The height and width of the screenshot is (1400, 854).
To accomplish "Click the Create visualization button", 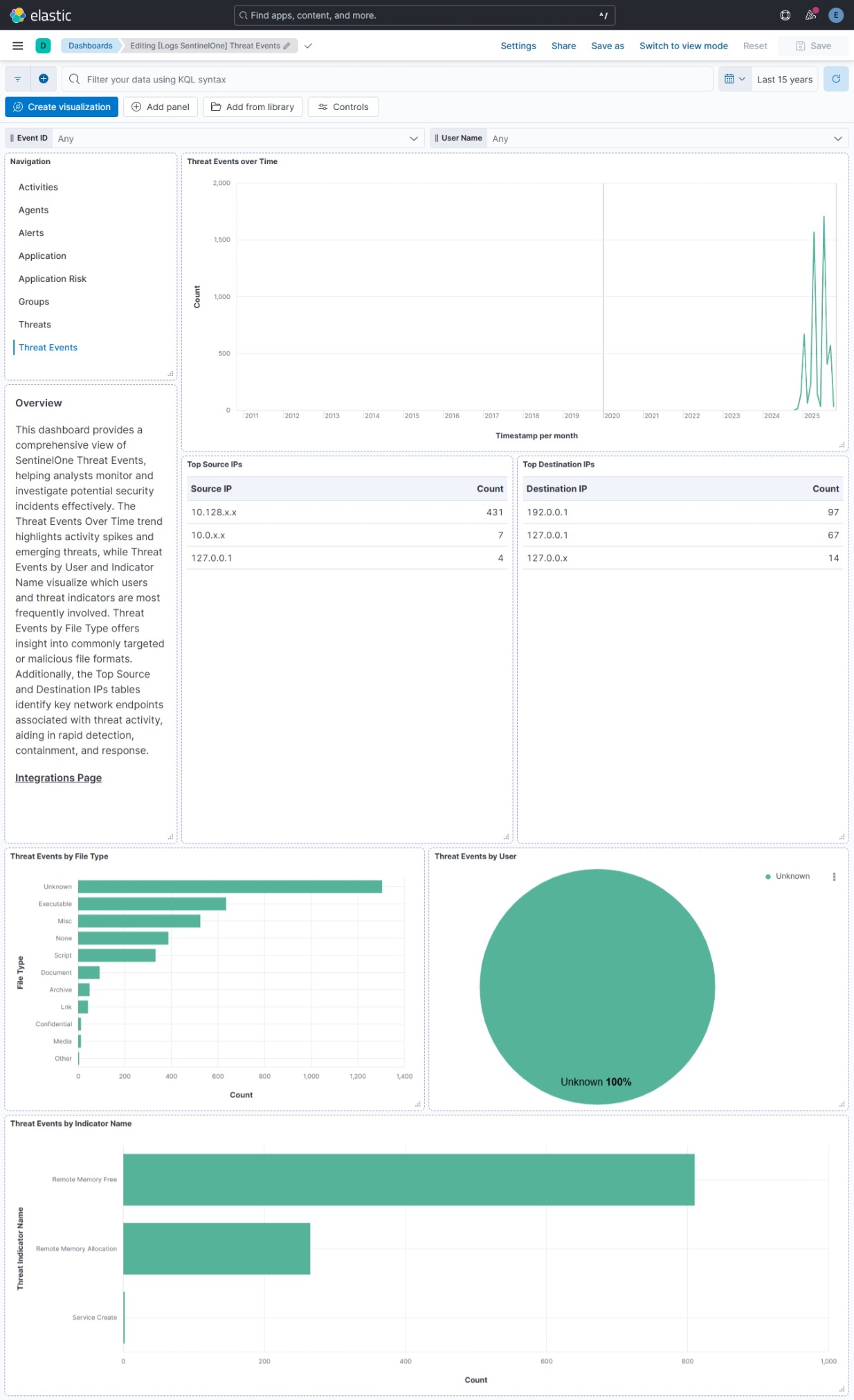I will pos(62,107).
